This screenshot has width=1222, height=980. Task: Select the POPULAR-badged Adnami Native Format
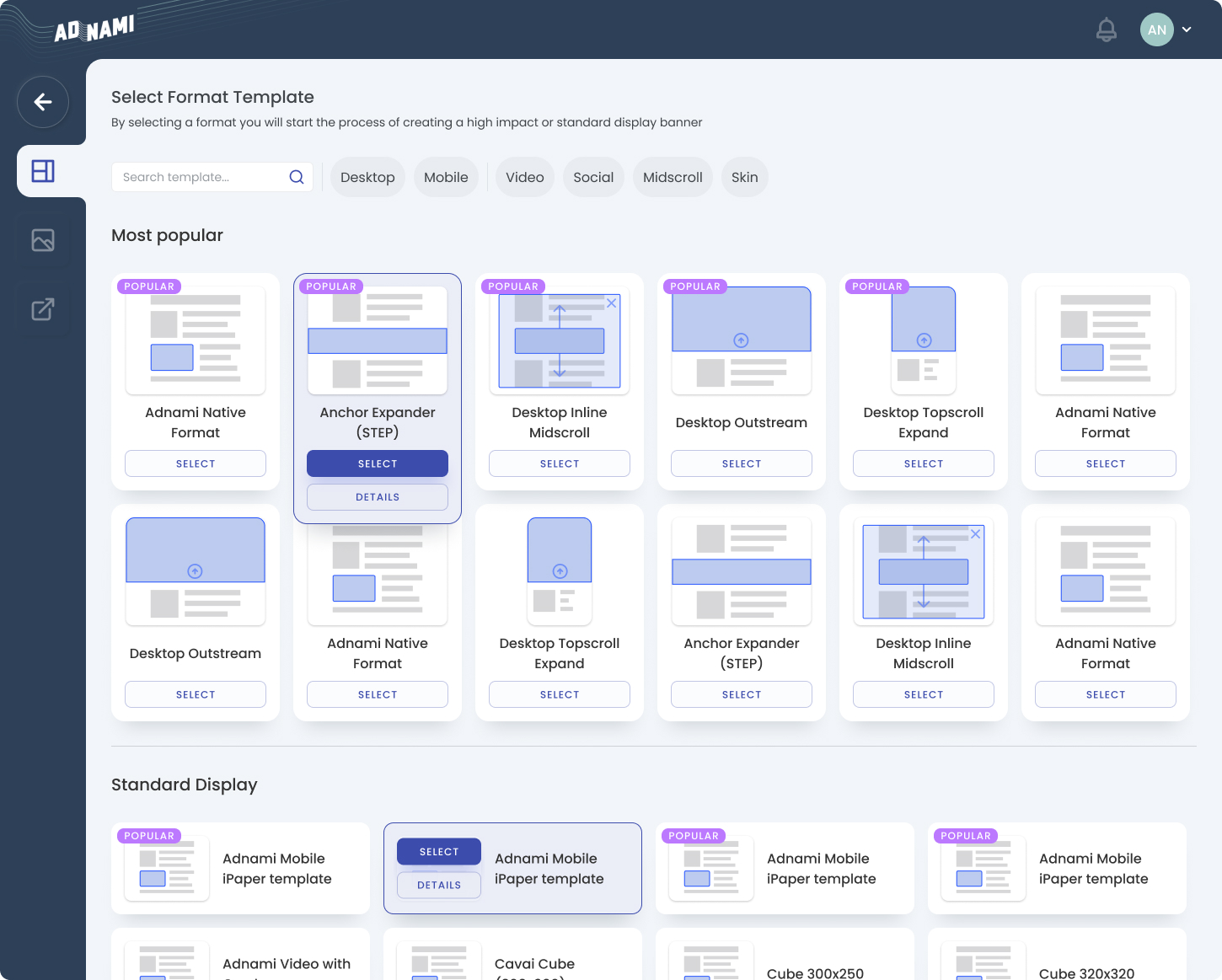196,463
